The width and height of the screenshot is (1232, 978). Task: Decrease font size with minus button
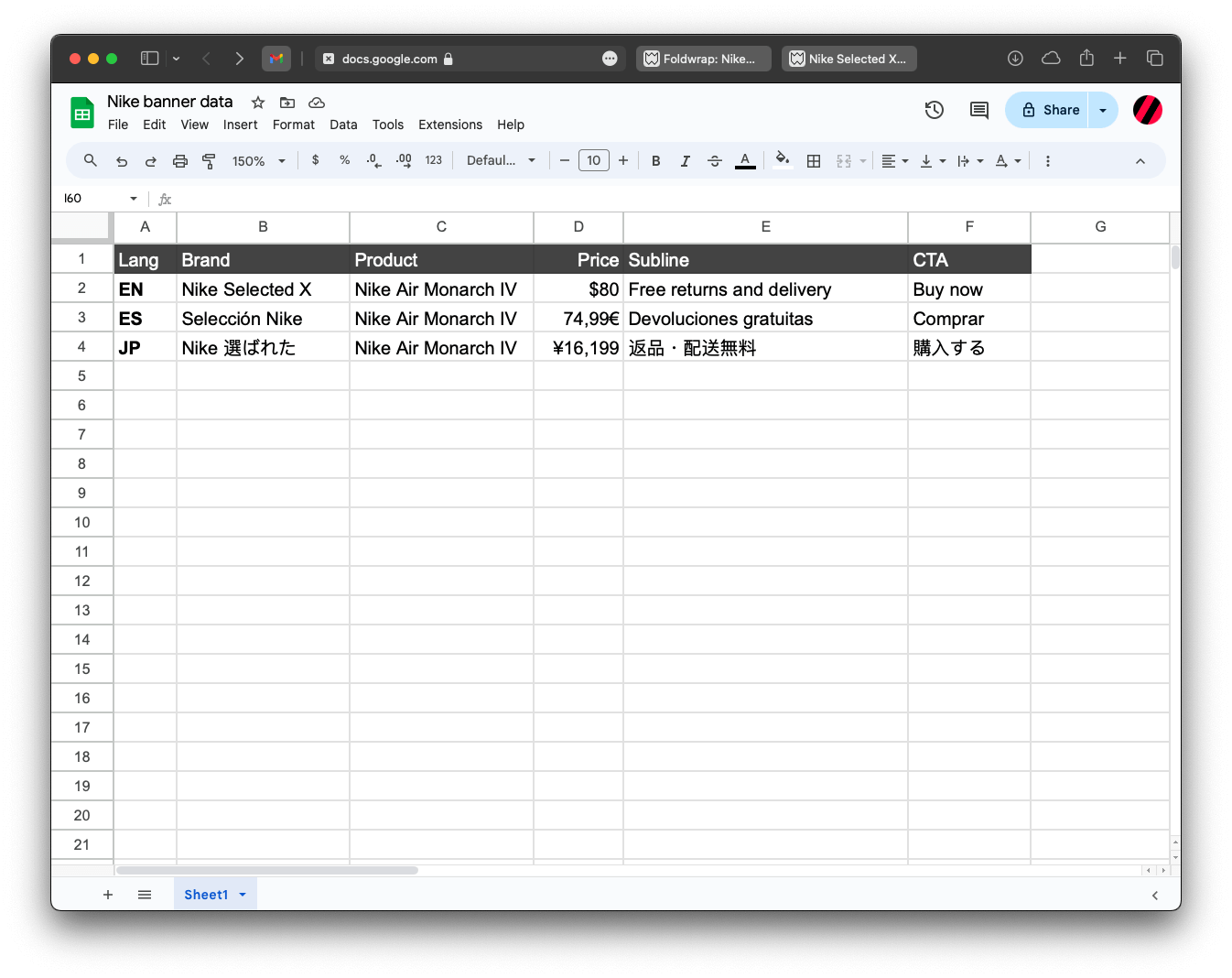[x=565, y=160]
